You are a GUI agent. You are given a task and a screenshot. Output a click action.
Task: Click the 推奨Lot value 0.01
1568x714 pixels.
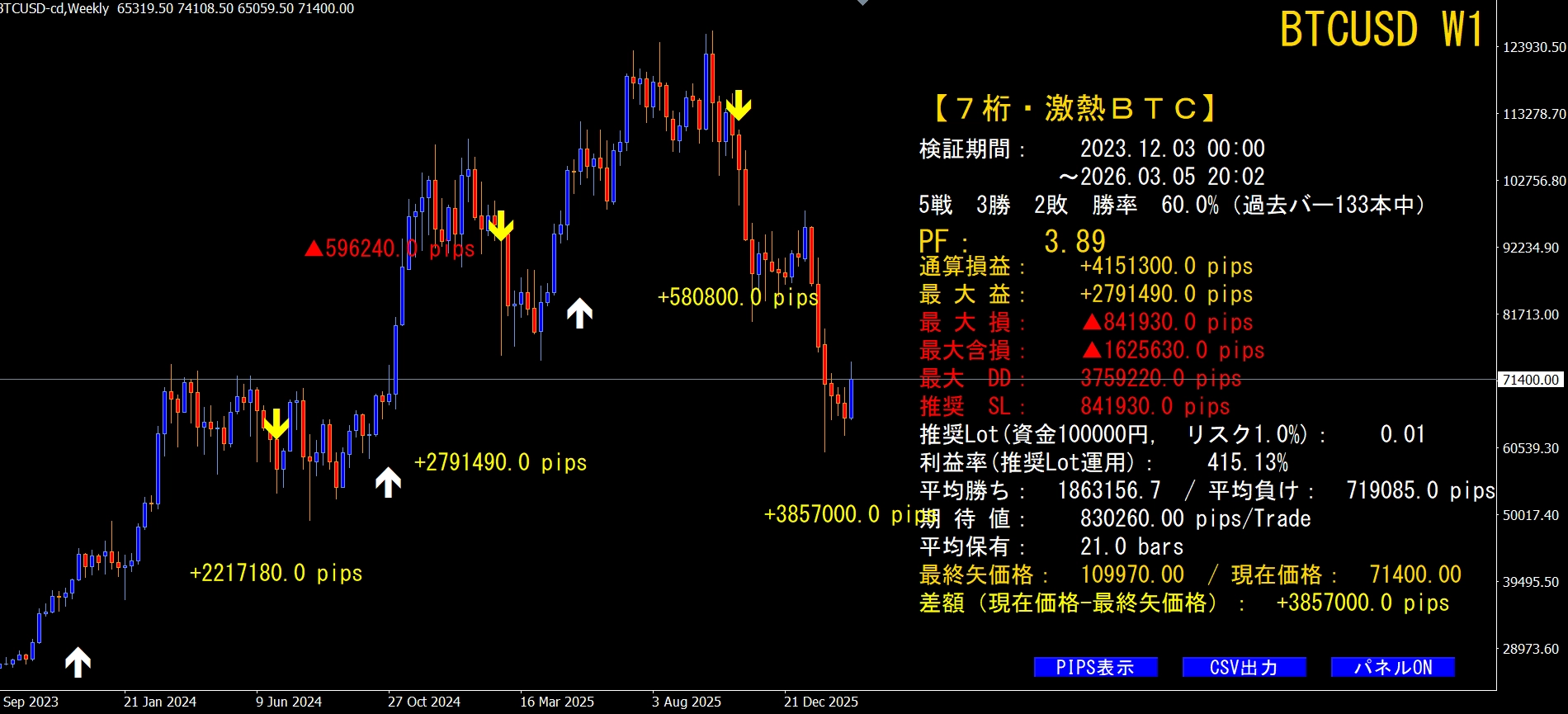1403,434
